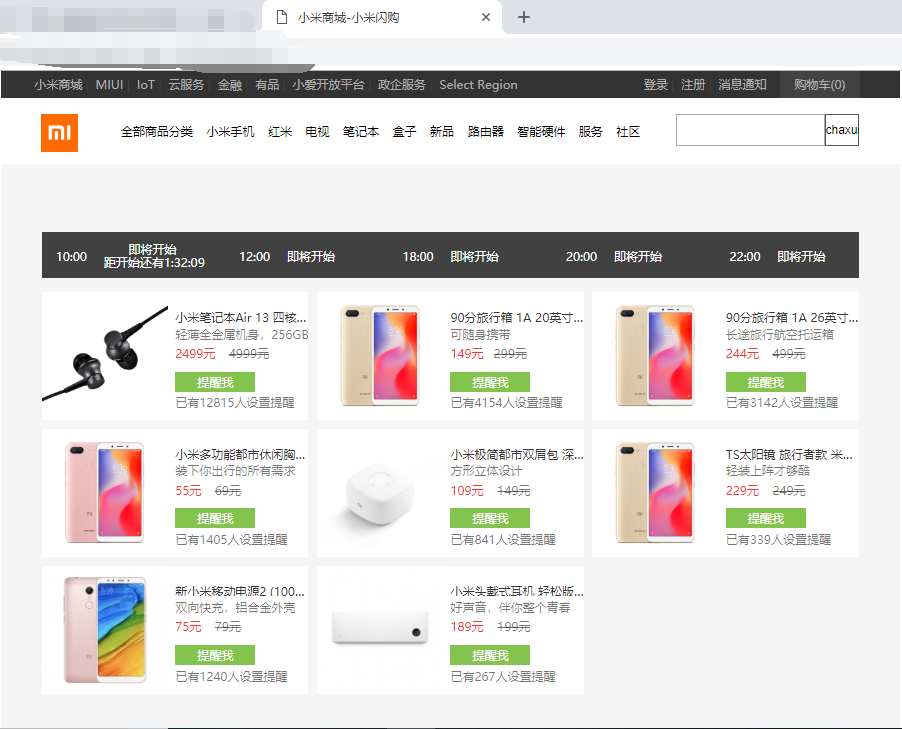This screenshot has height=729, width=902.
Task: Open phone image beside 90分旅行箱 1A 20英寸
Action: click(x=380, y=356)
